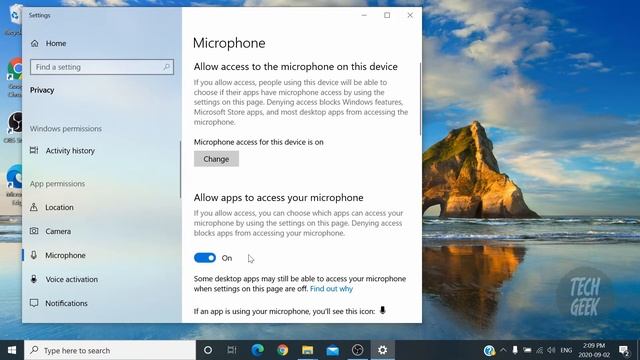Click the Settings gear on taskbar
This screenshot has width=640, height=360.
click(382, 350)
